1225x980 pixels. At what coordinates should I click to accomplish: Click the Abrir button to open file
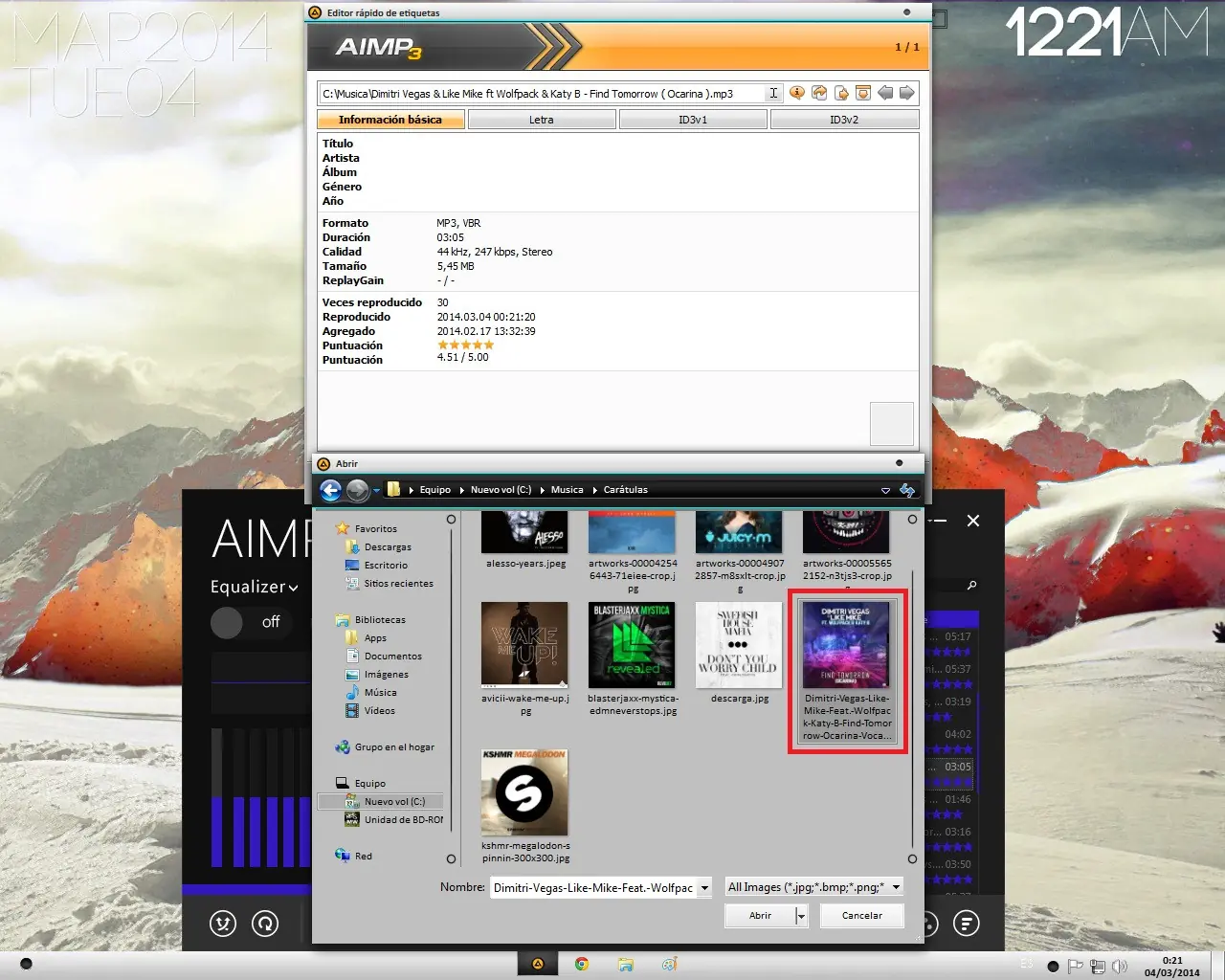pyautogui.click(x=760, y=916)
